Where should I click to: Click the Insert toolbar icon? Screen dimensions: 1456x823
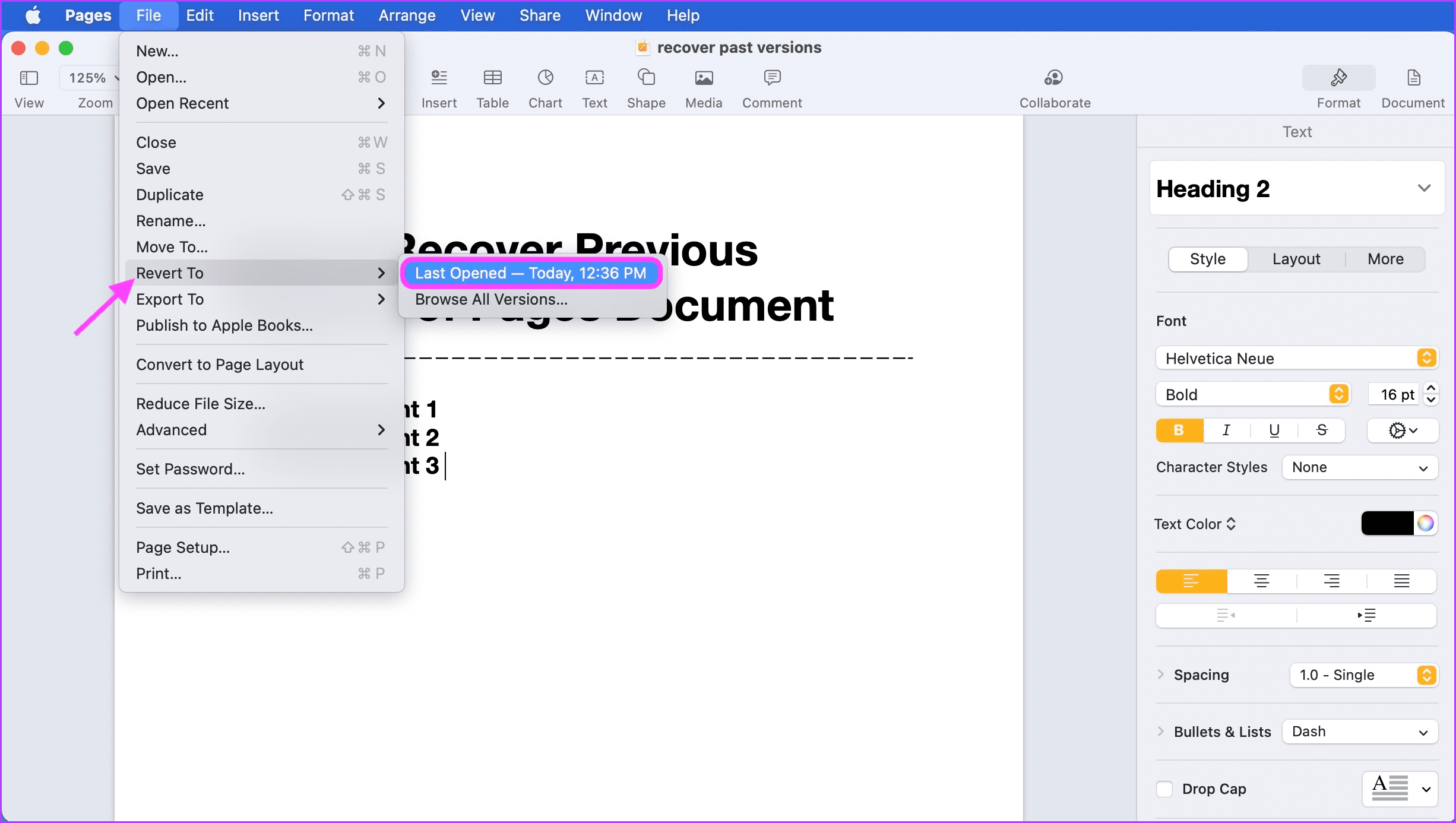pos(439,78)
